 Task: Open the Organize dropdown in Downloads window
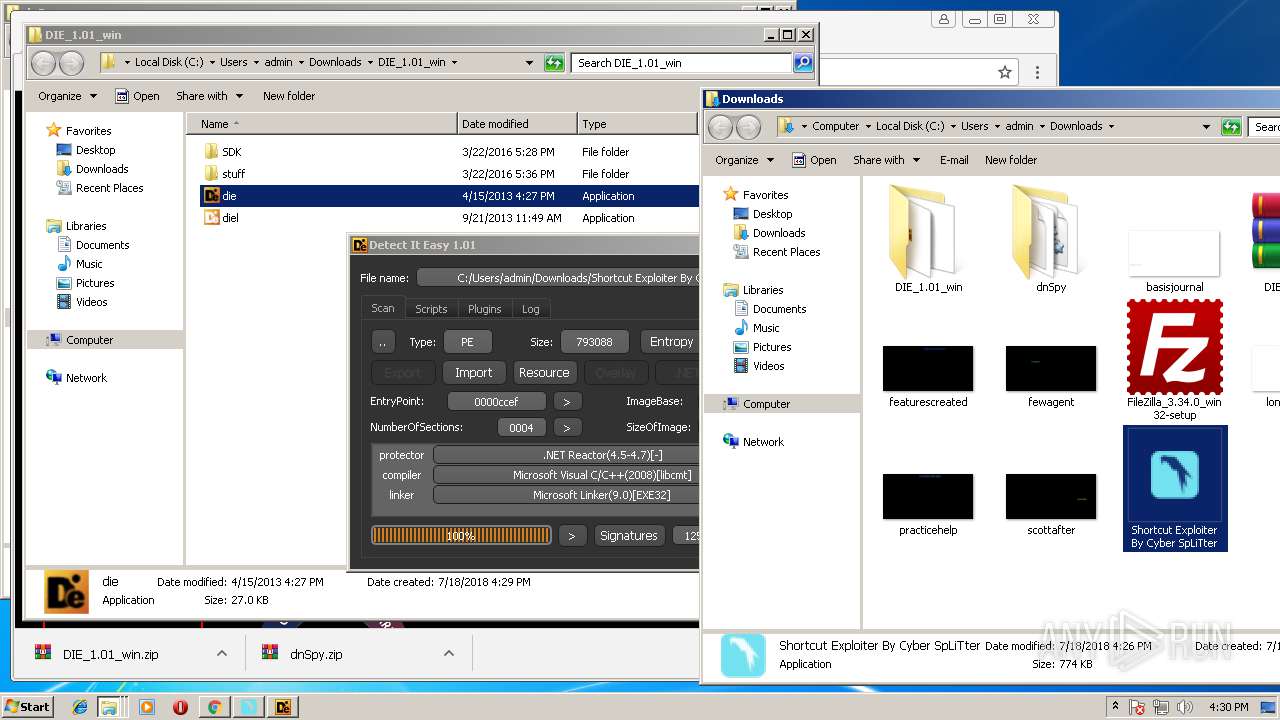click(745, 160)
